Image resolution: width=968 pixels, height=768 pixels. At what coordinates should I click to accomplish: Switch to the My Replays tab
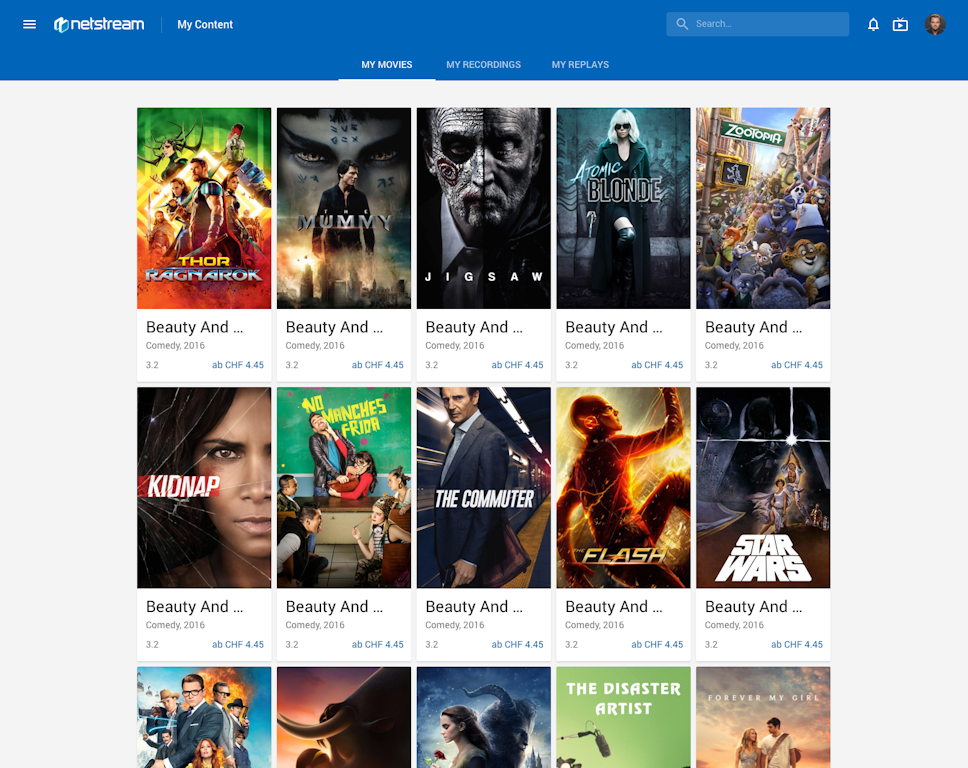[580, 64]
